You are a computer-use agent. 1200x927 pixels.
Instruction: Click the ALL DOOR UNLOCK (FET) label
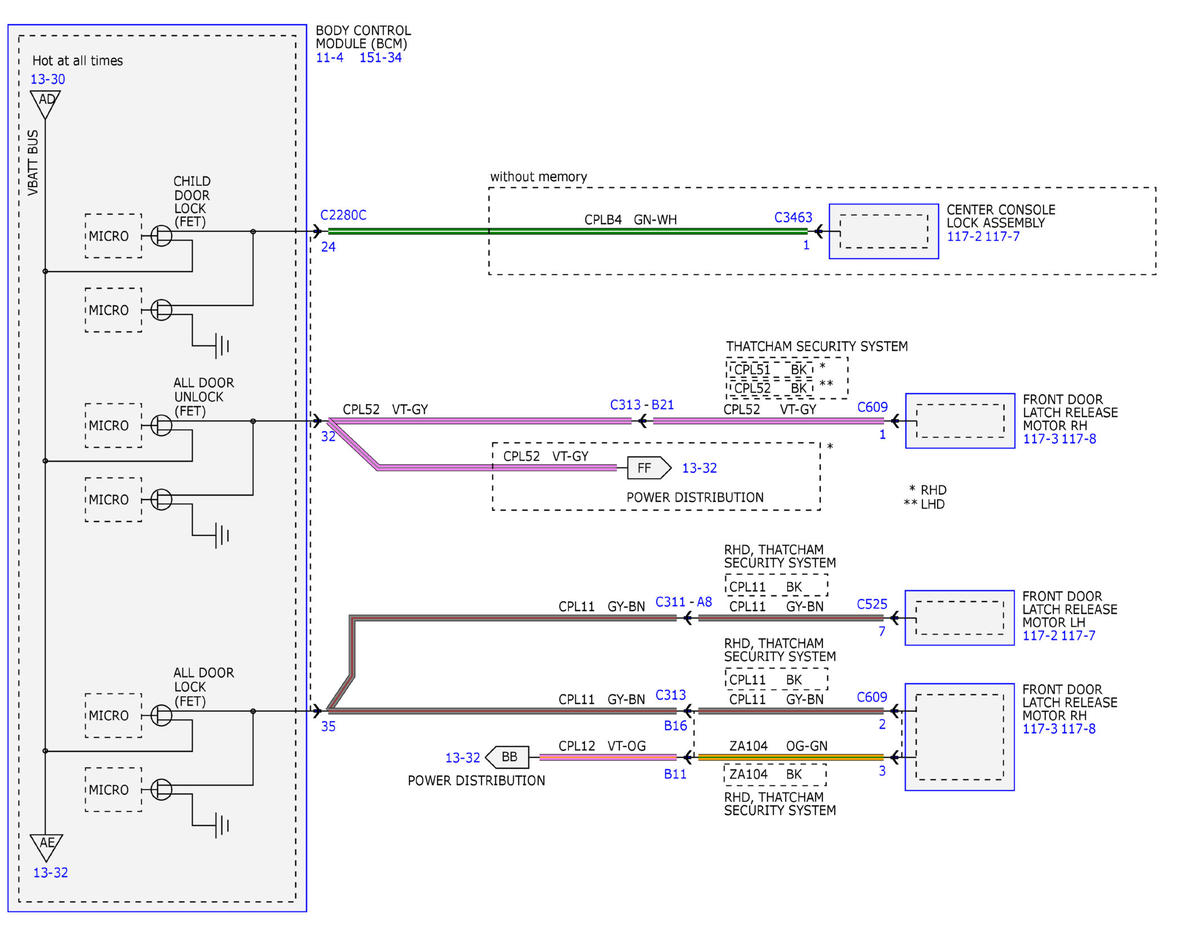pos(204,396)
